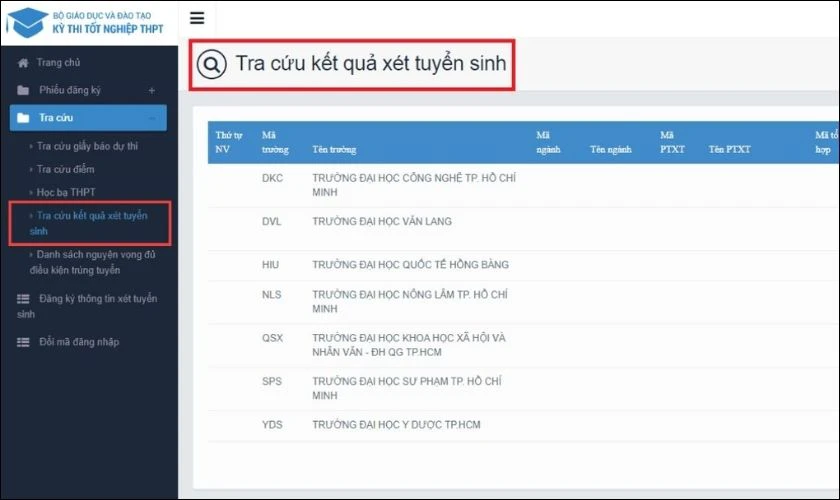Click the Tên trường column header

coord(335,149)
